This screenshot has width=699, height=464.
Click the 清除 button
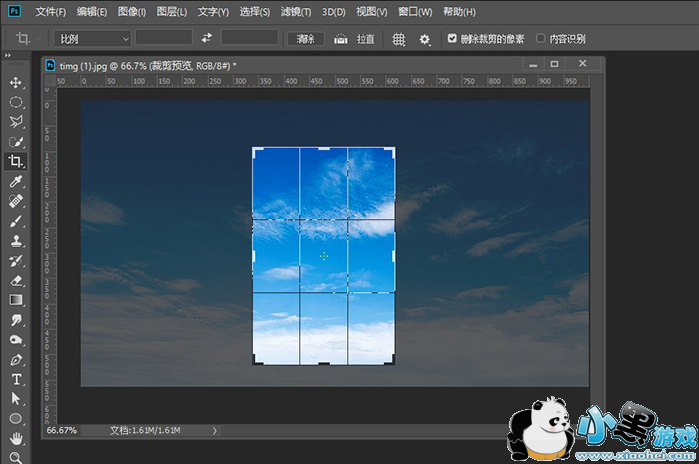[x=305, y=39]
